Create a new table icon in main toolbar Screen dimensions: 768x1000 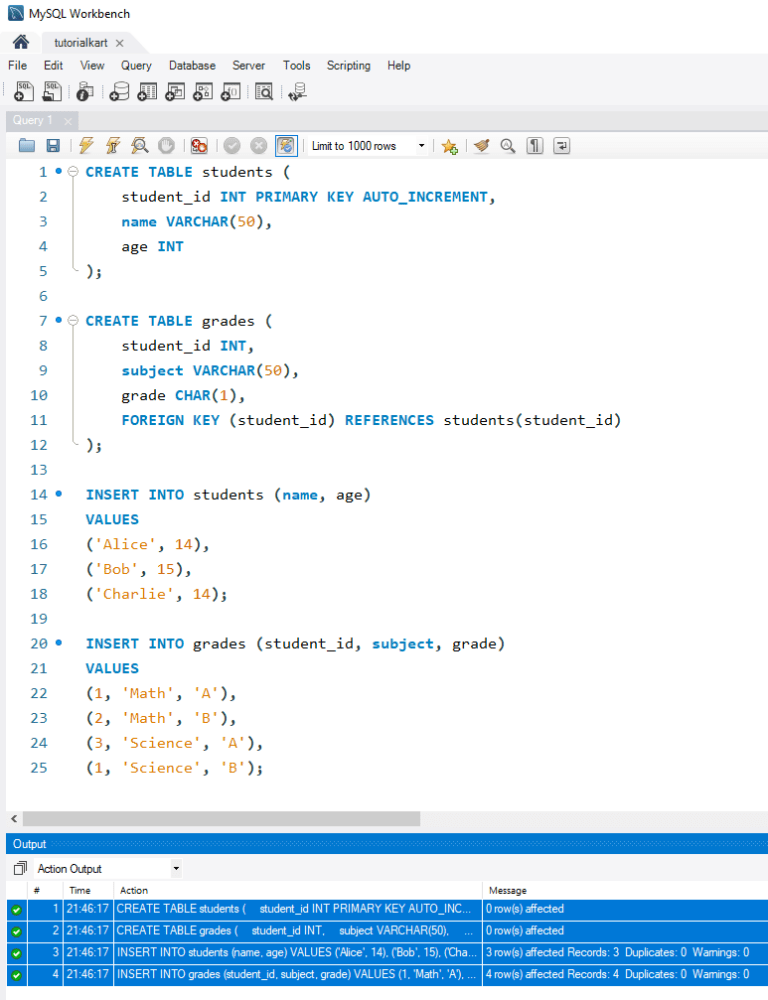click(x=147, y=92)
